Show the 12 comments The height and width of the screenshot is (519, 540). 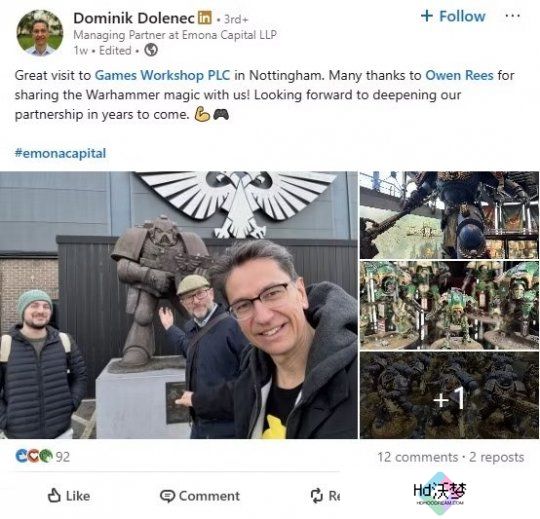(x=418, y=457)
